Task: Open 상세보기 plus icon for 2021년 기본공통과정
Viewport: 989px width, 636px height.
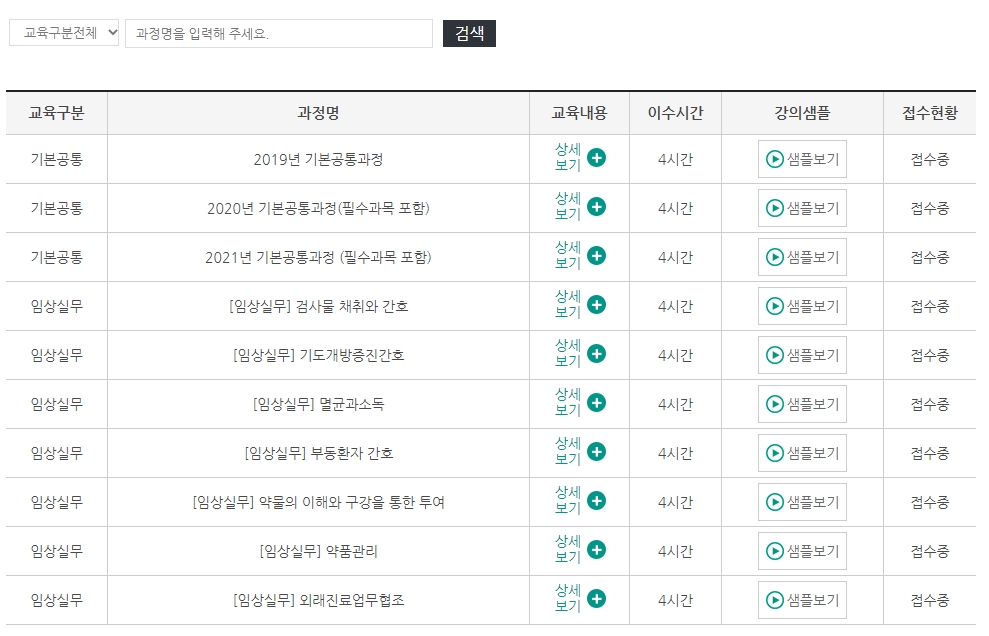Action: coord(596,256)
